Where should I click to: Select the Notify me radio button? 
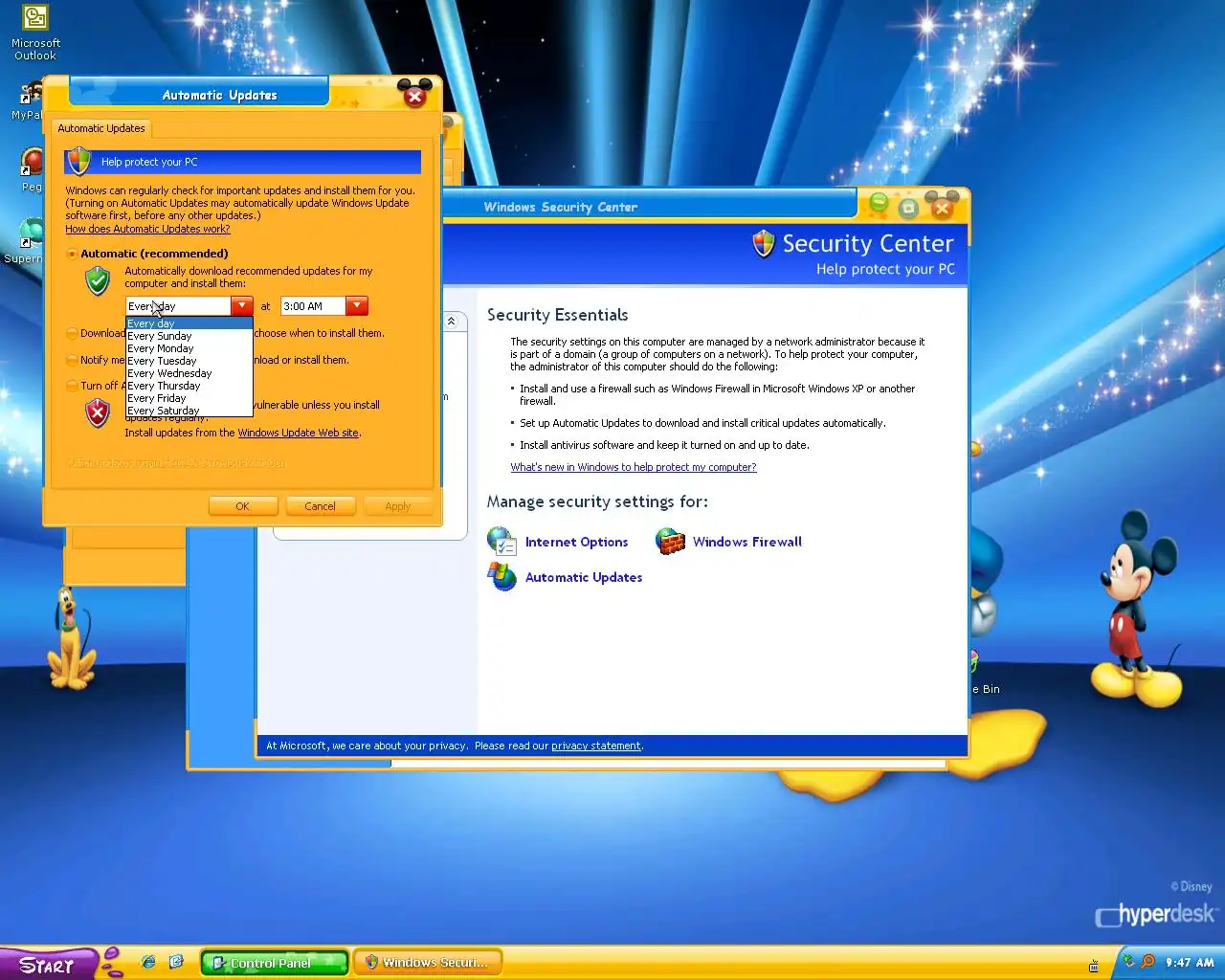click(72, 360)
